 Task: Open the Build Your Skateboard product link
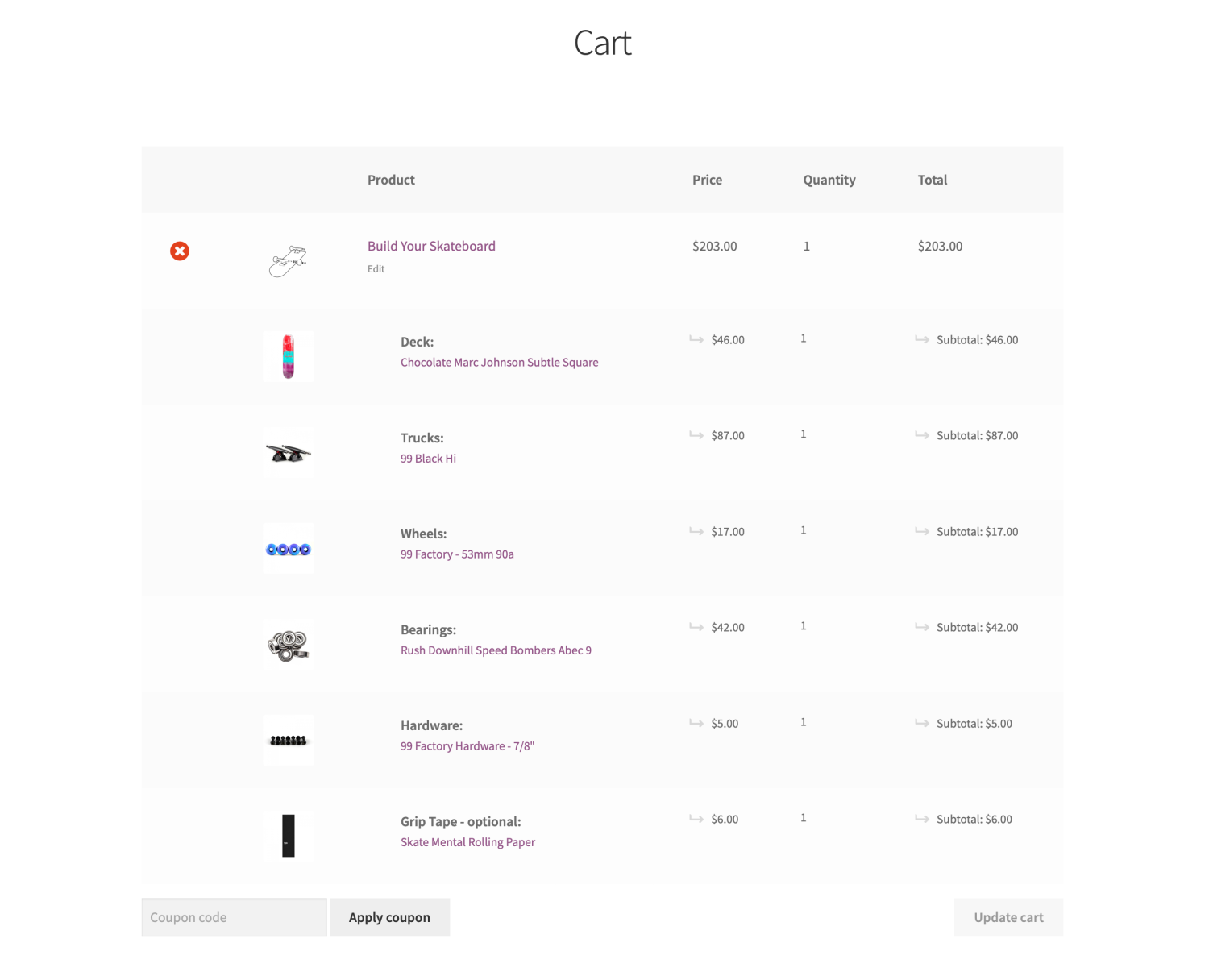click(x=431, y=246)
